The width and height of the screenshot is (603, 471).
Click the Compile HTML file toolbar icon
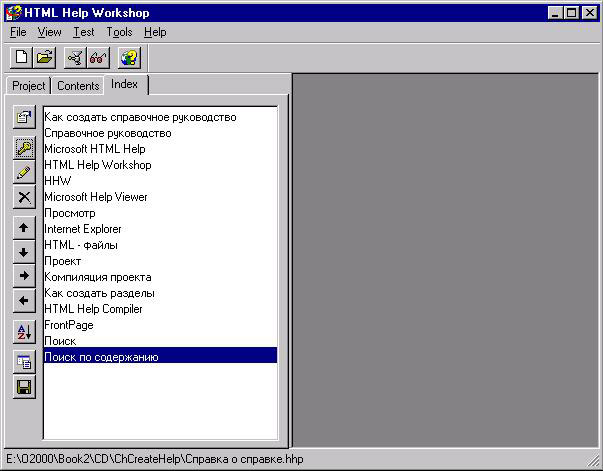pyautogui.click(x=75, y=58)
